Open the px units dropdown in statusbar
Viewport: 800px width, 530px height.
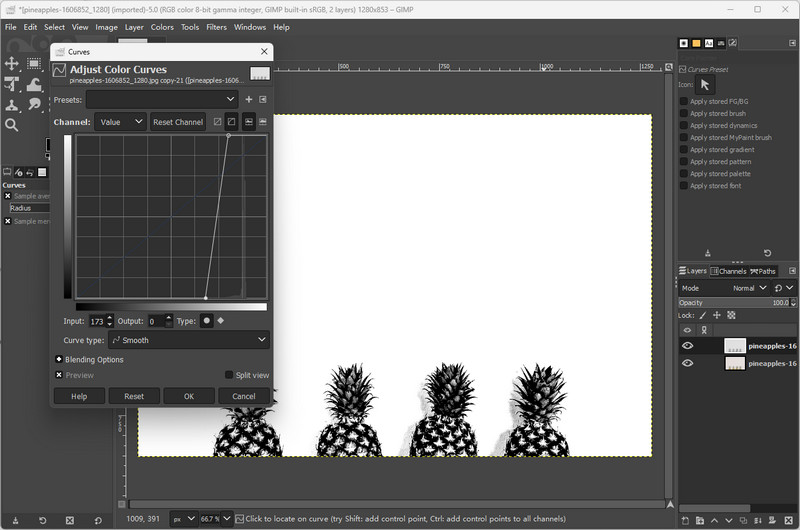183,519
